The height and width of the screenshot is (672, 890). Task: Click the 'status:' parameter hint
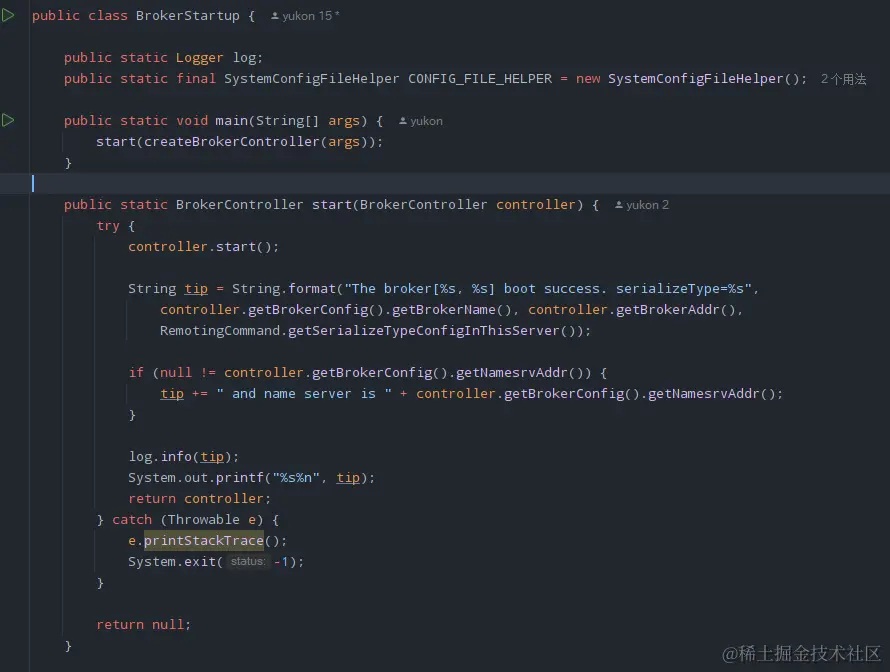point(247,561)
